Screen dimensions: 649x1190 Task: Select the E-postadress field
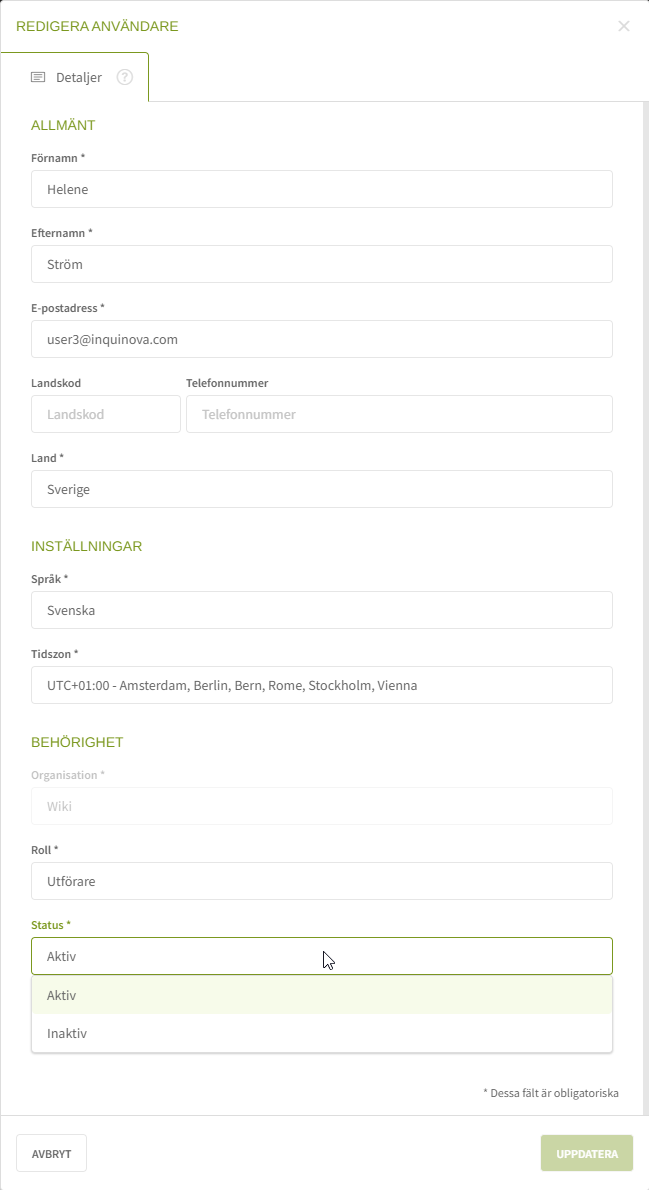pos(322,339)
